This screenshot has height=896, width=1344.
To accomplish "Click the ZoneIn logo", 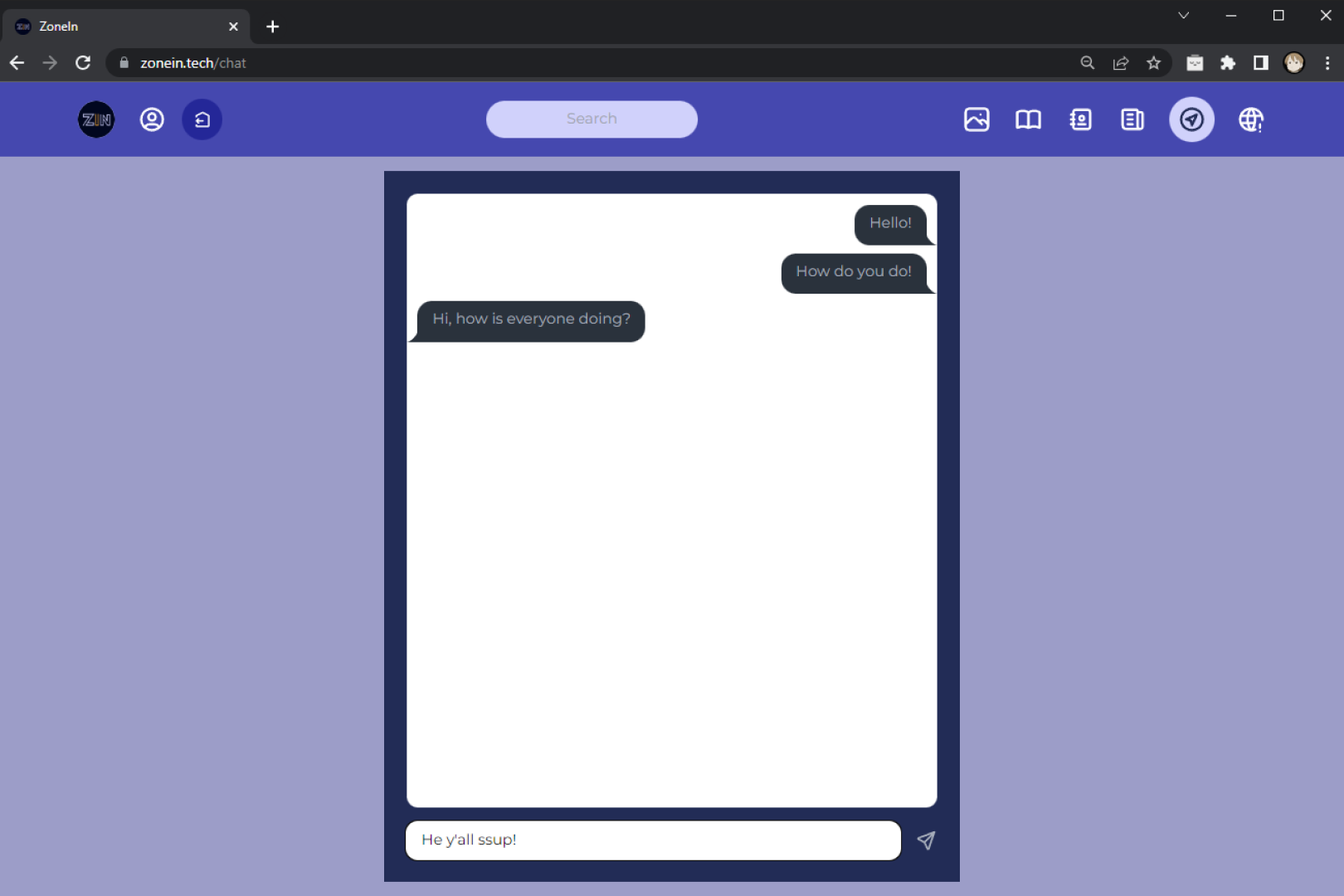I will pos(95,119).
